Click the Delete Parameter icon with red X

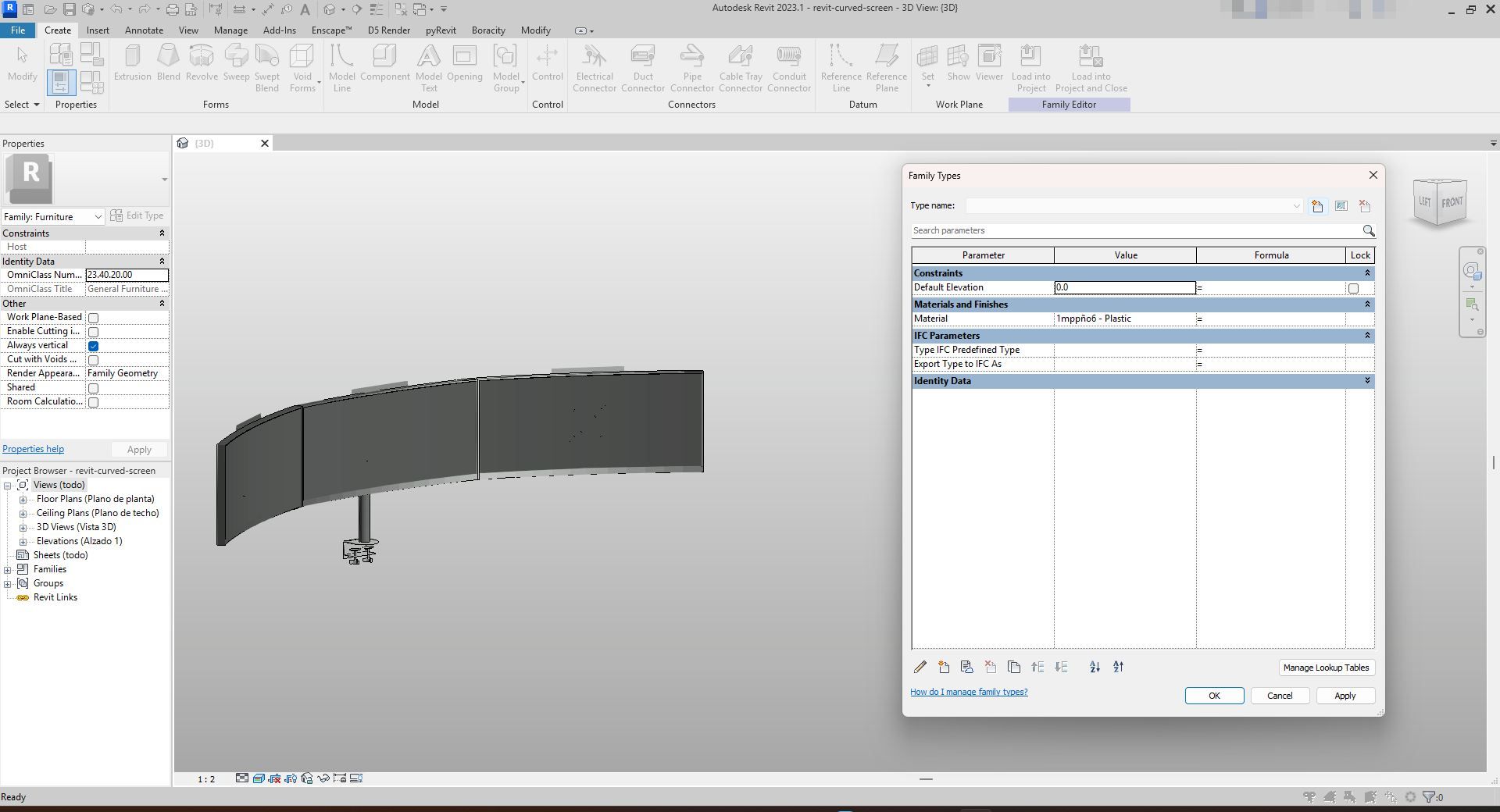(x=991, y=667)
